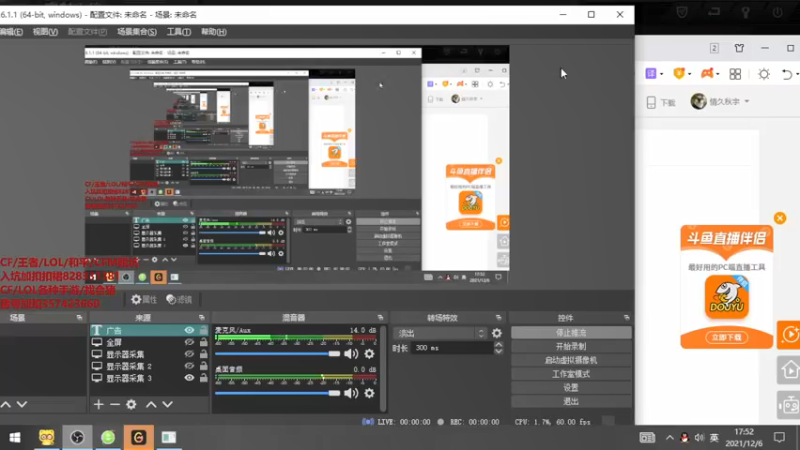Open the four-square apps grid in browser toolbar

coord(735,74)
